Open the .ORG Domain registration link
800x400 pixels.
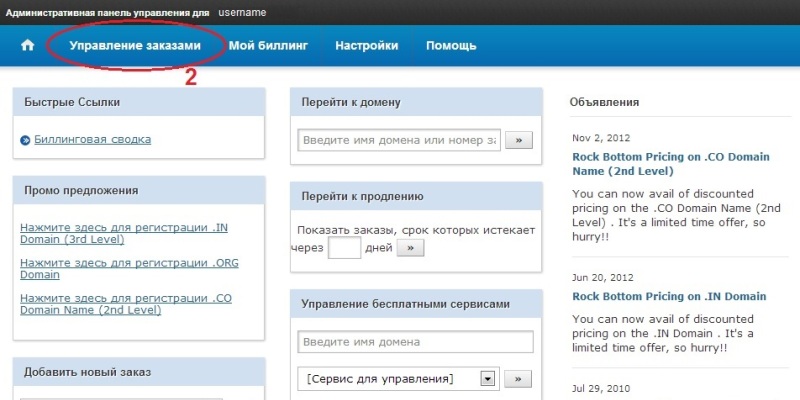point(129,268)
